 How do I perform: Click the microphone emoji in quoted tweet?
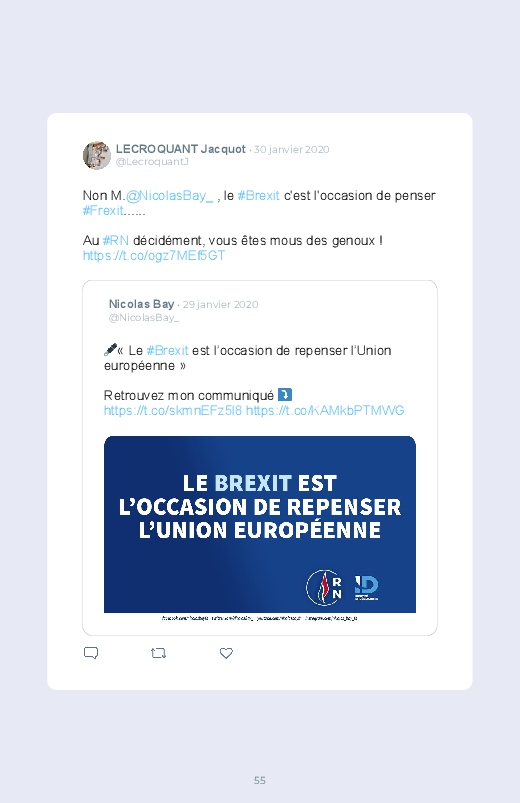click(x=110, y=350)
